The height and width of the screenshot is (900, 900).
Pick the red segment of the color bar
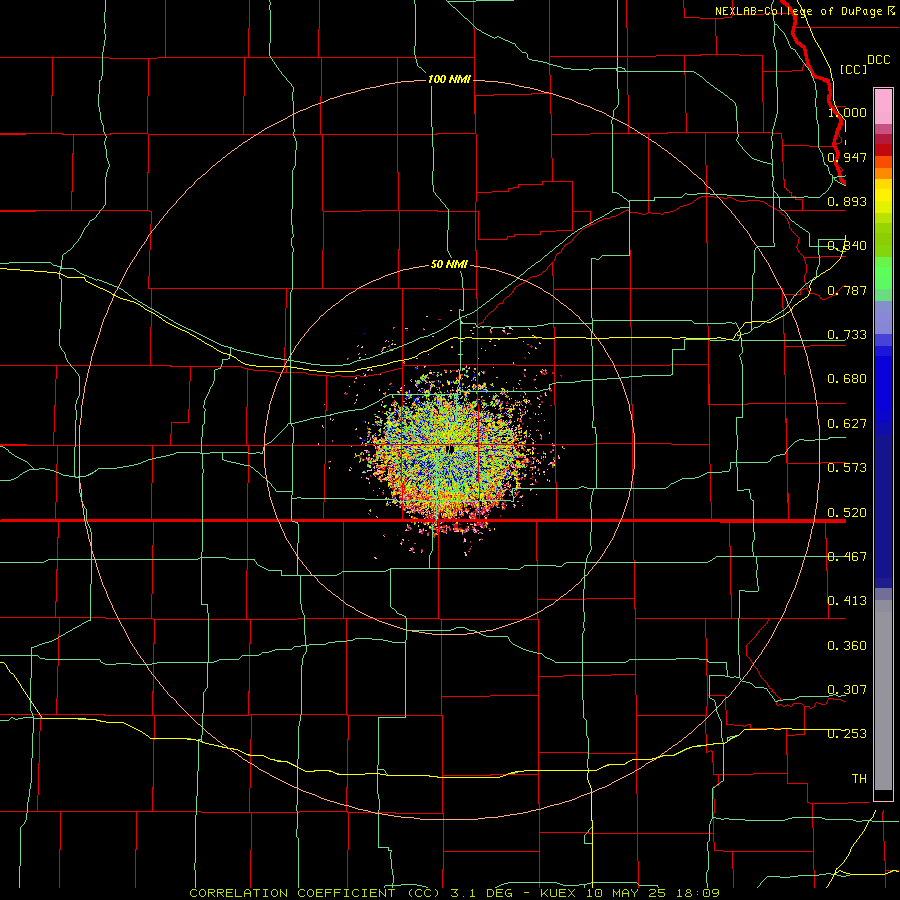883,150
